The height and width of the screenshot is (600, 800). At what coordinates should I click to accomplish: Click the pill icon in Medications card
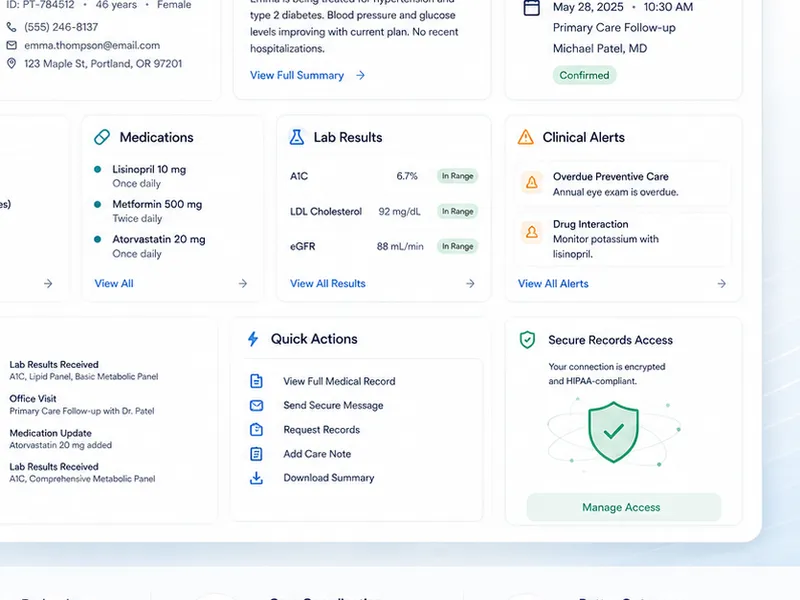(102, 137)
